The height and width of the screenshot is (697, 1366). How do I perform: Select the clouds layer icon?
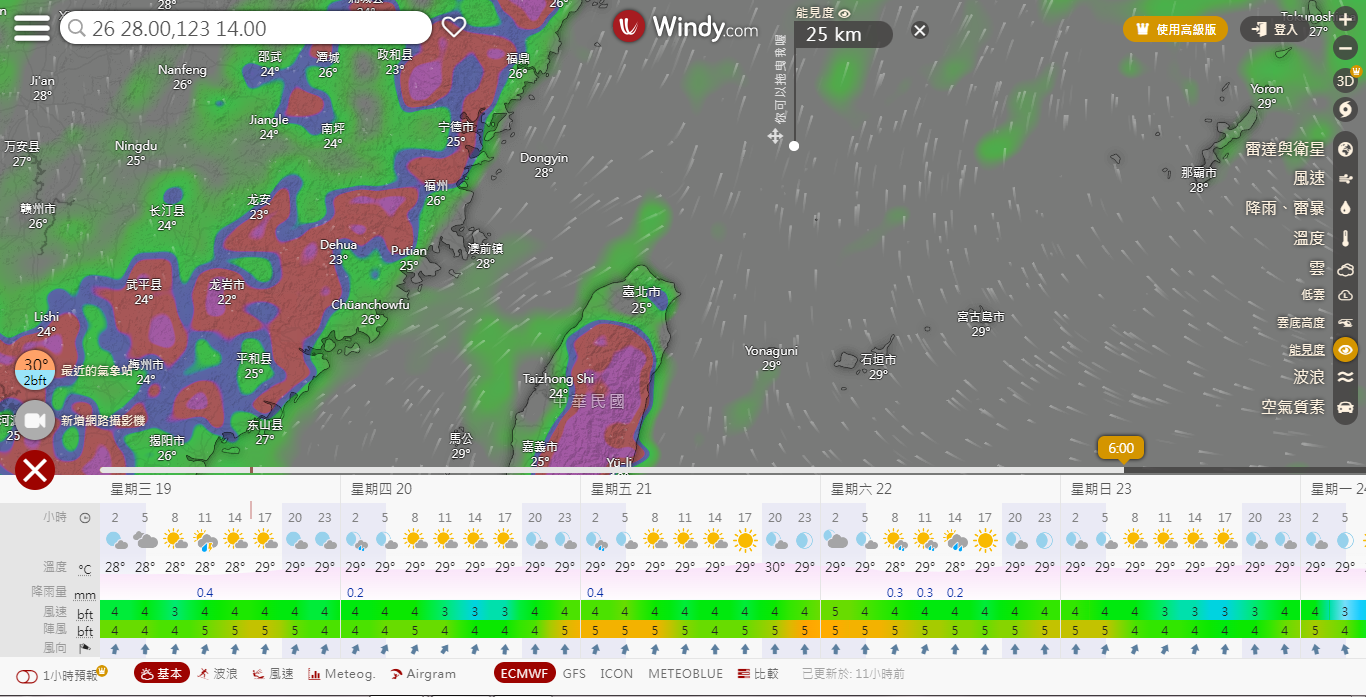[x=1346, y=269]
